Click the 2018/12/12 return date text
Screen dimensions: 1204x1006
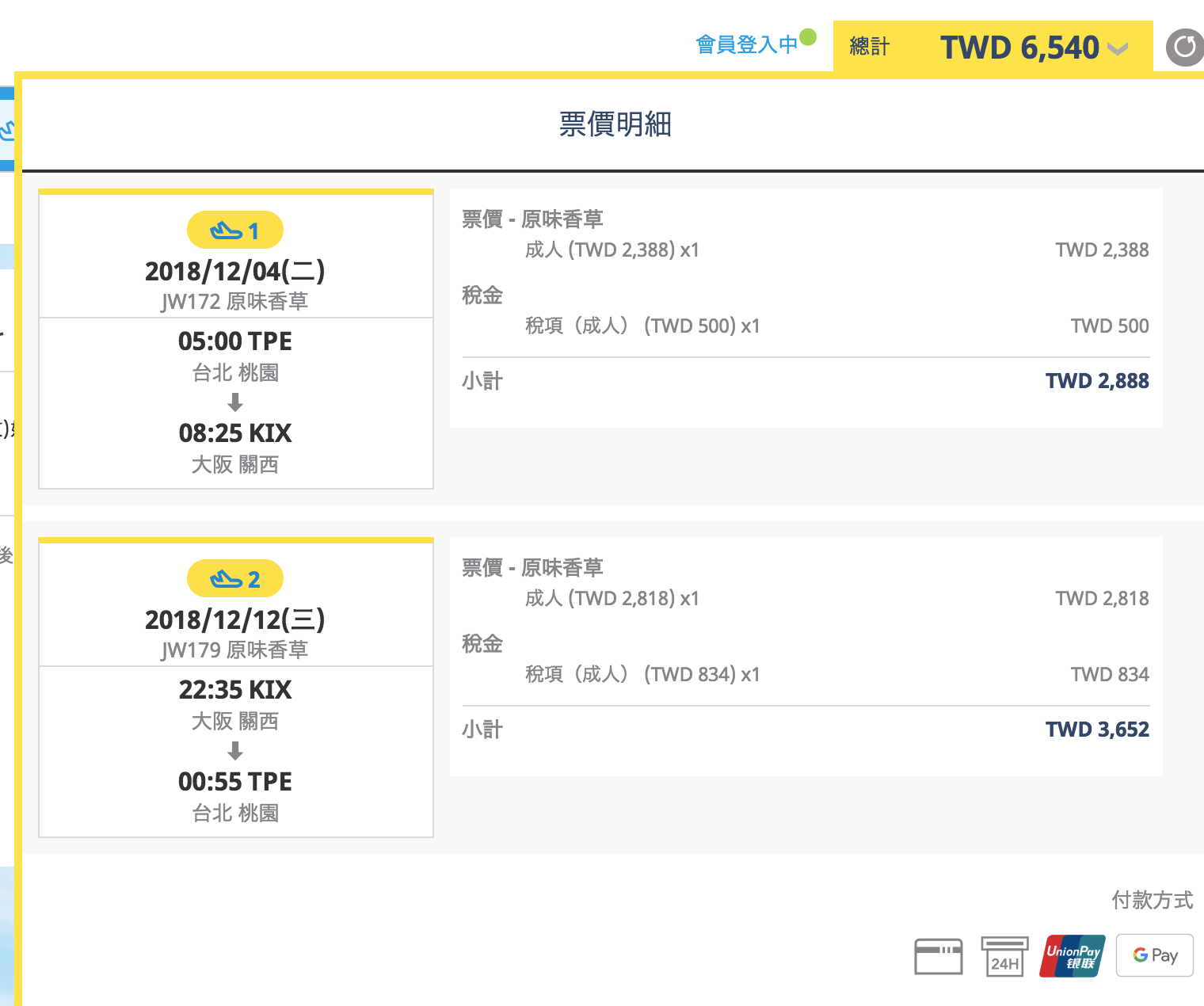click(x=235, y=619)
